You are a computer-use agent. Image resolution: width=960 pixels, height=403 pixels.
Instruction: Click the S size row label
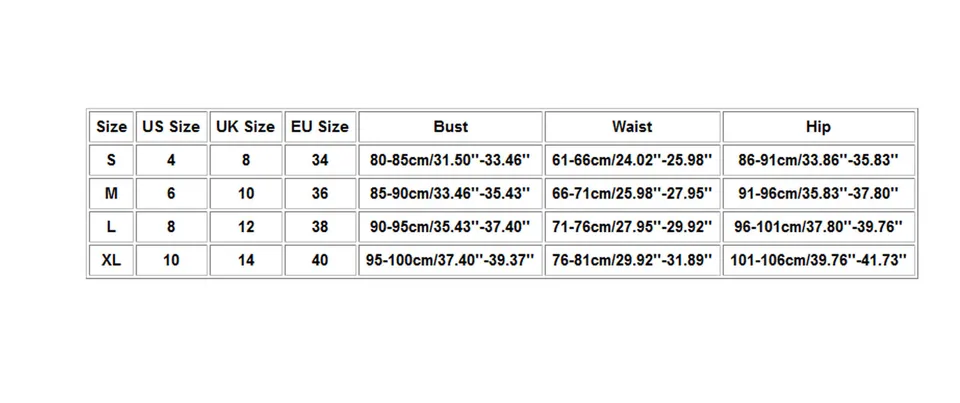[x=111, y=160]
